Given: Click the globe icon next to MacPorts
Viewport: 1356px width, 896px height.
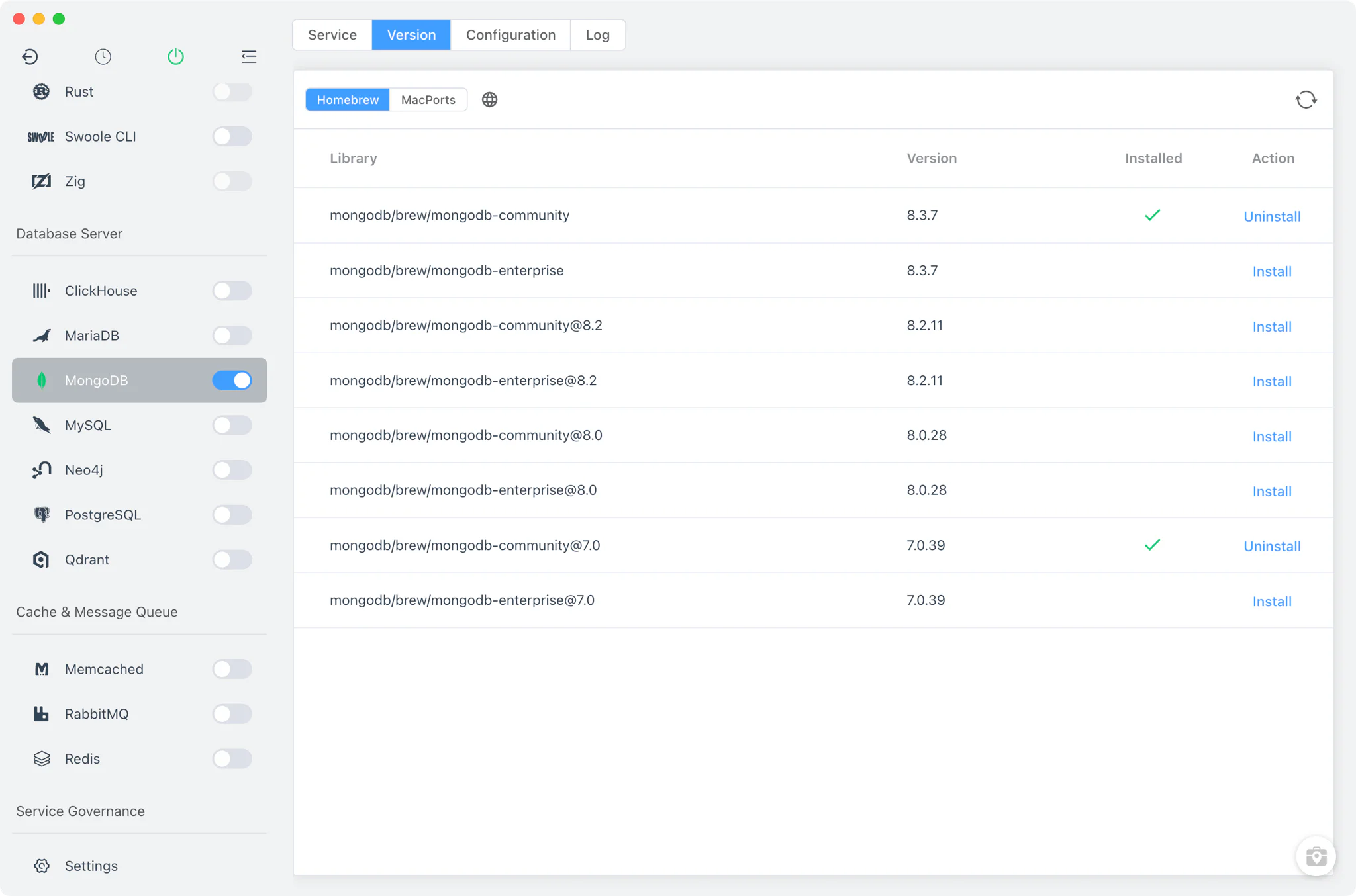Looking at the screenshot, I should tap(489, 99).
